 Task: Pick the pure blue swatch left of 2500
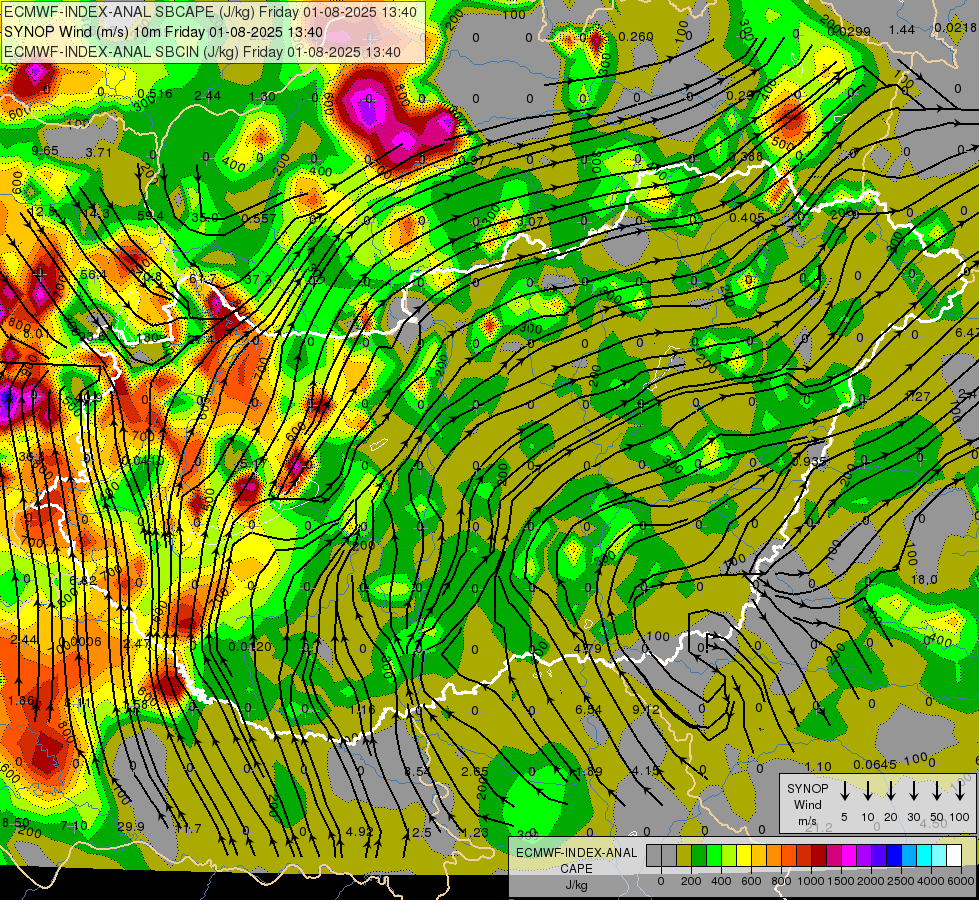point(893,855)
